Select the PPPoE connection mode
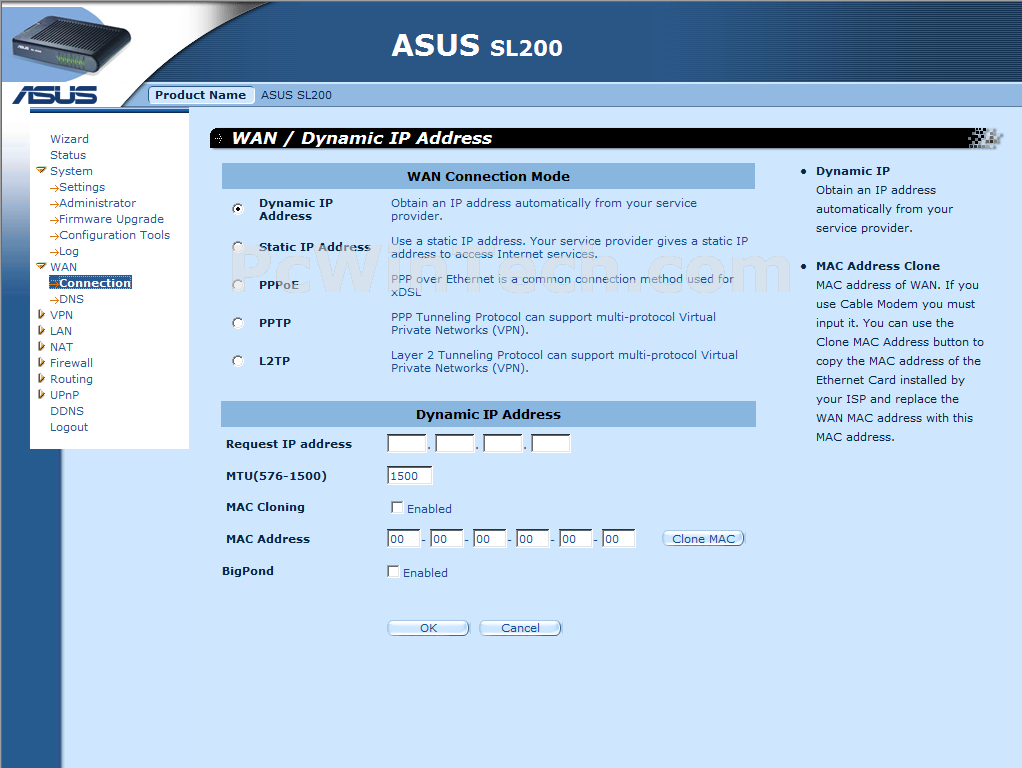 (x=238, y=285)
